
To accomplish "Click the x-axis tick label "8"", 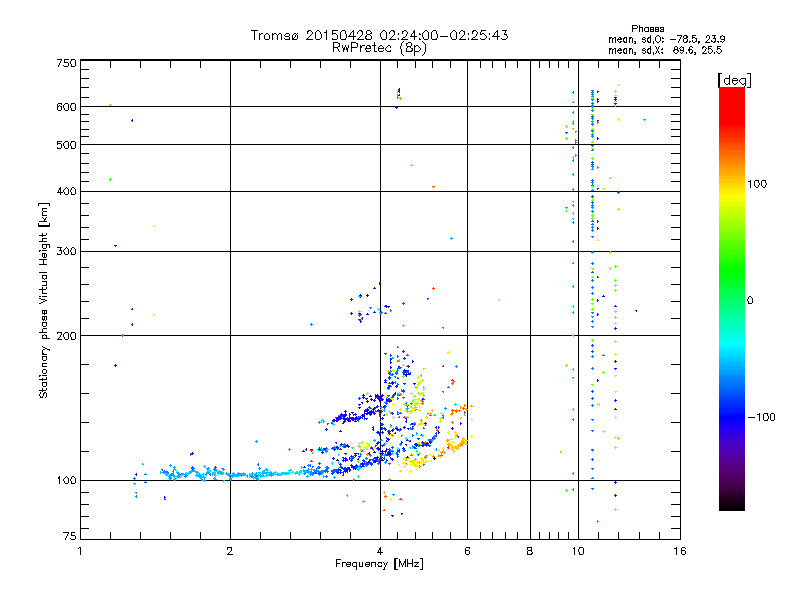I will [x=530, y=551].
